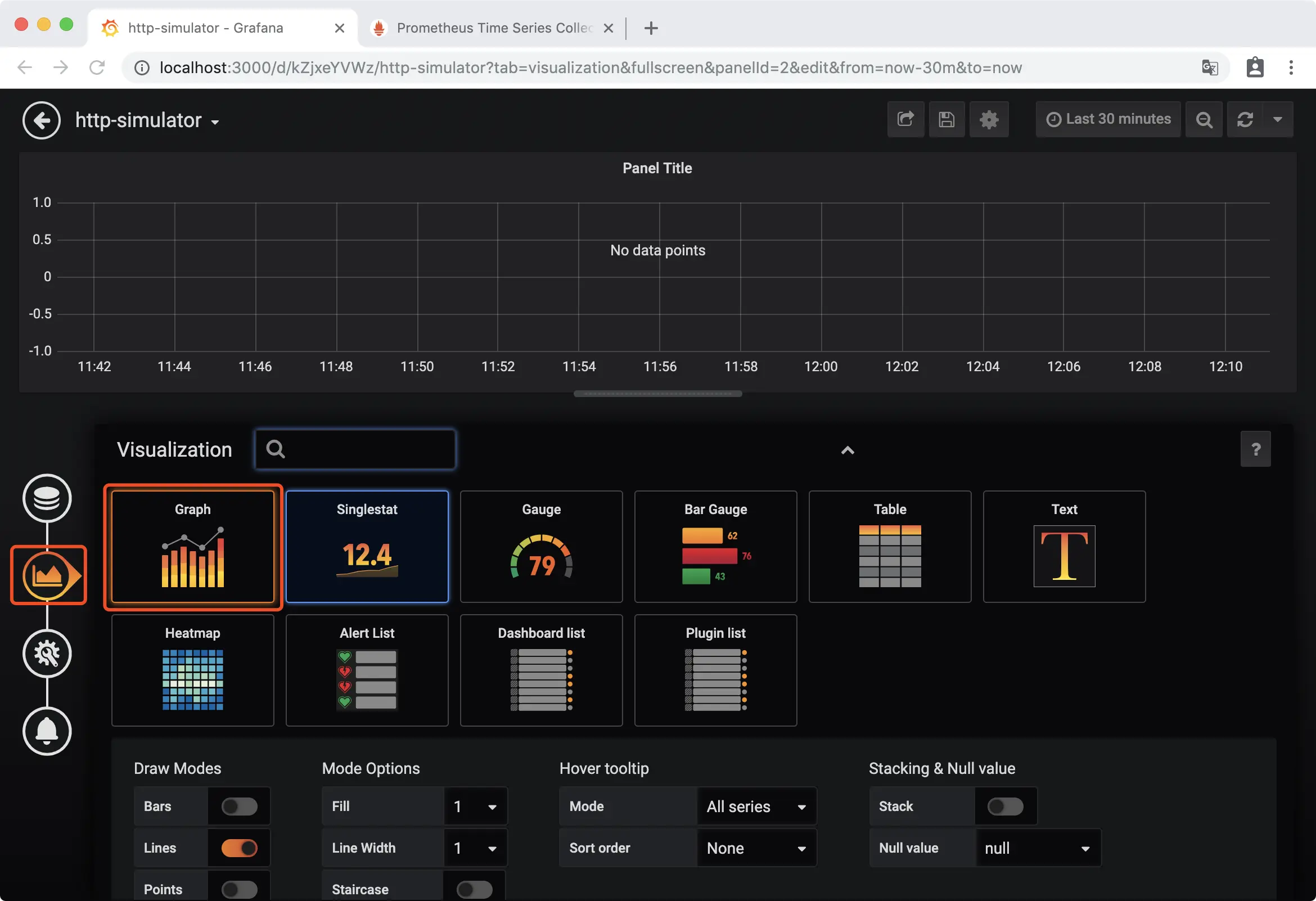Open a new browser tab
This screenshot has width=1316, height=901.
click(651, 28)
